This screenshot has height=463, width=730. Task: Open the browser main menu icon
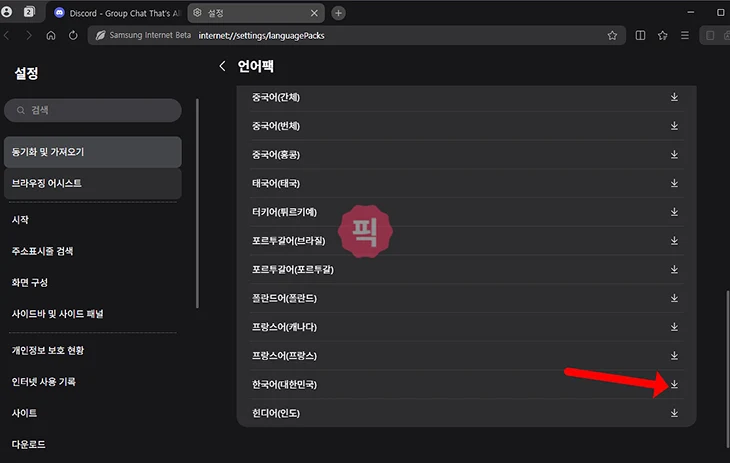coord(685,35)
